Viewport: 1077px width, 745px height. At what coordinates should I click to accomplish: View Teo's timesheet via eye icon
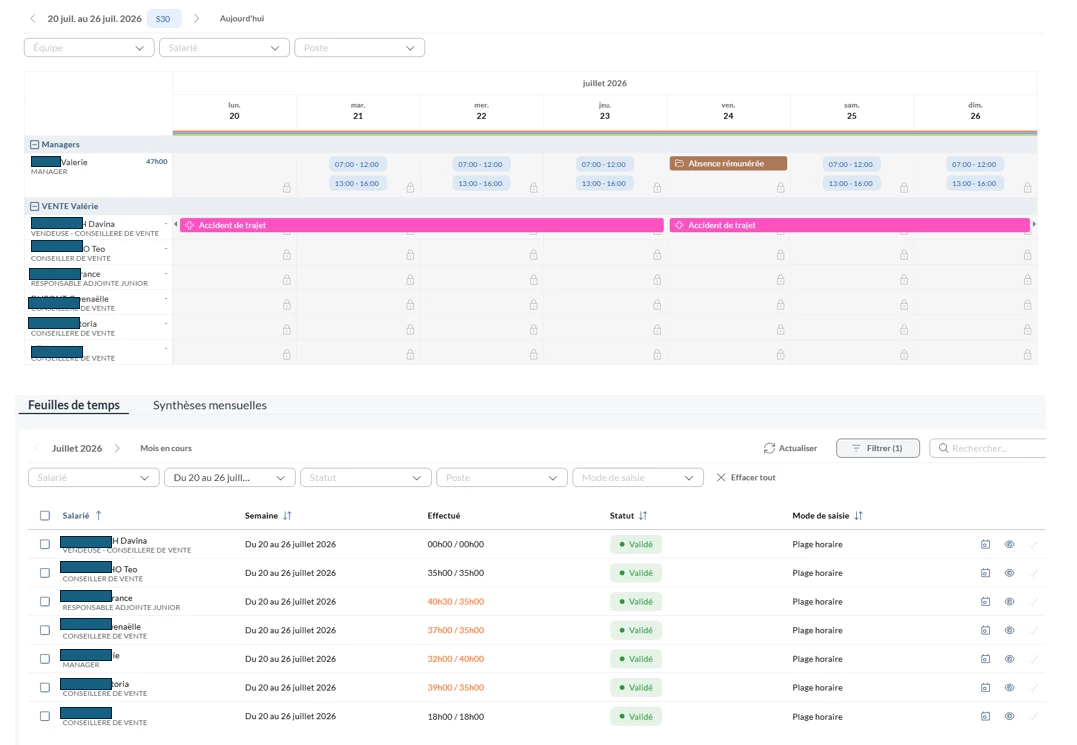[x=1010, y=573]
